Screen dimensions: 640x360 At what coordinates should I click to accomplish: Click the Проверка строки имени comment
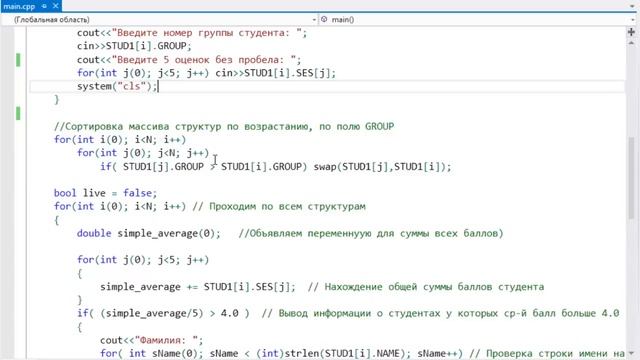coord(547,353)
